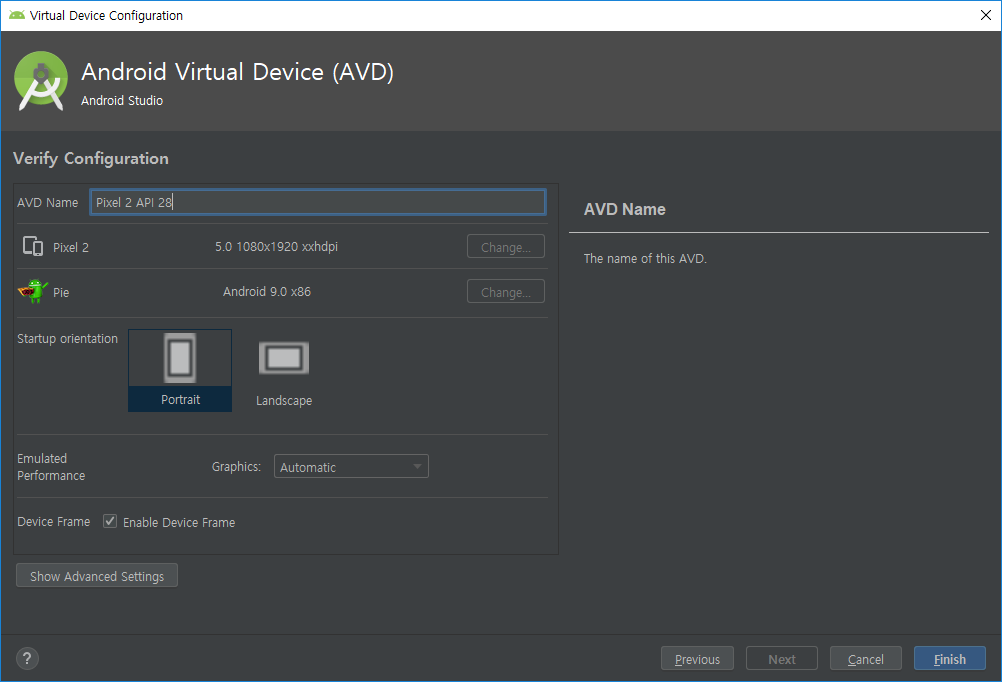Open help with the question mark icon

click(x=27, y=658)
